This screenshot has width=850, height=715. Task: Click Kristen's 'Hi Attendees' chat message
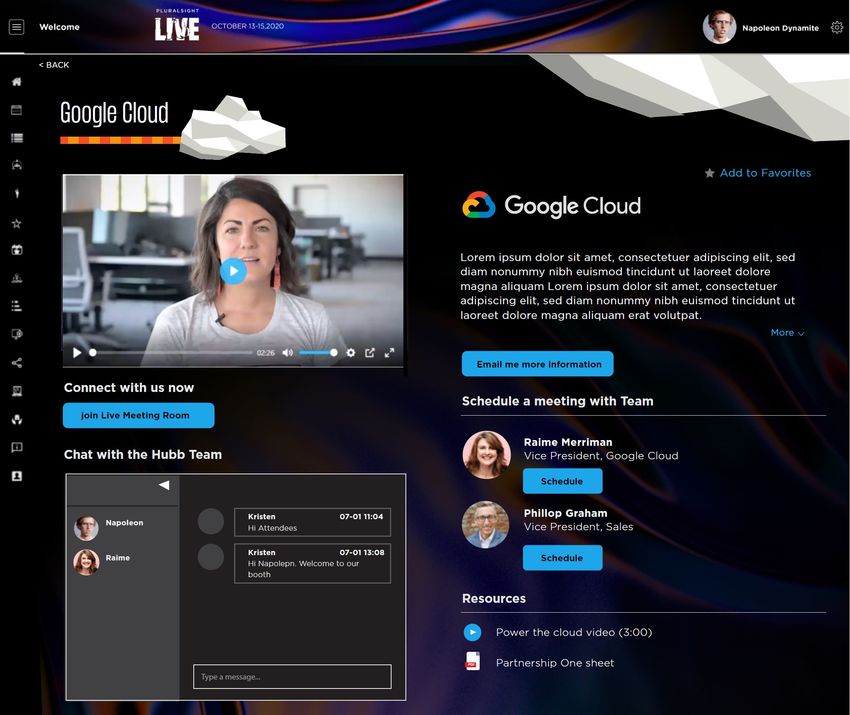point(312,523)
